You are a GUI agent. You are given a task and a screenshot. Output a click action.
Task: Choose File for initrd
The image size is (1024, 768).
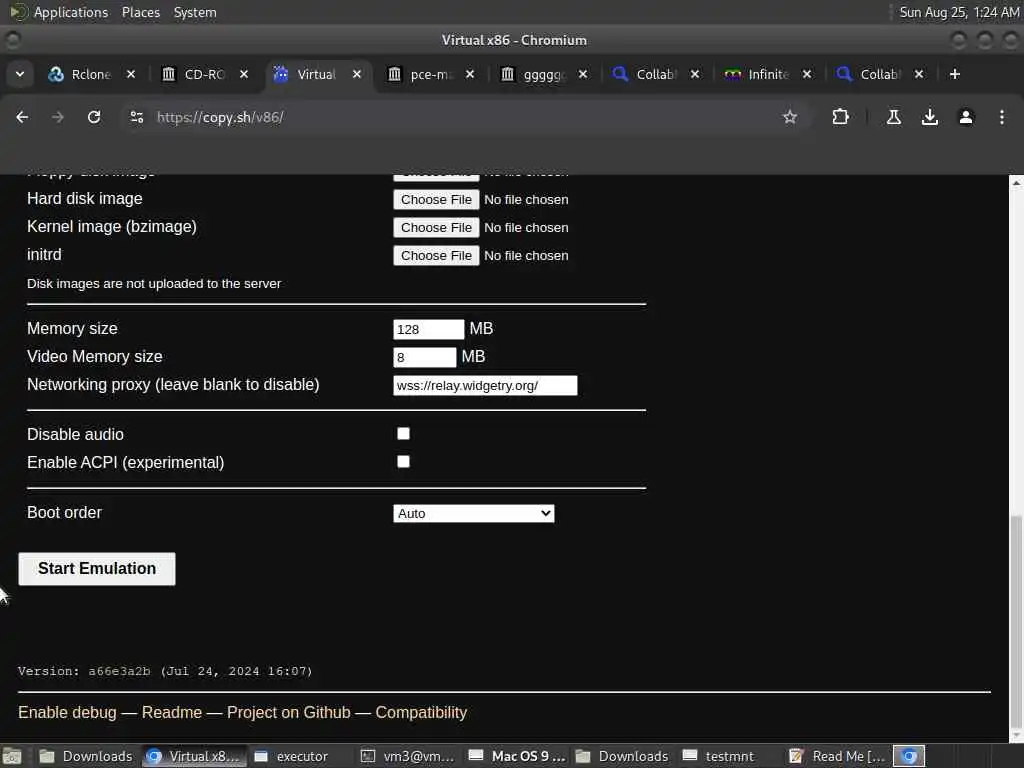[x=436, y=256]
